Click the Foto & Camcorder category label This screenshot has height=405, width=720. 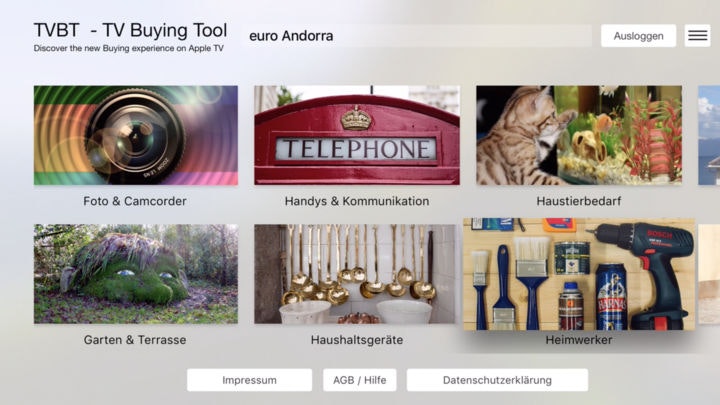click(x=135, y=201)
